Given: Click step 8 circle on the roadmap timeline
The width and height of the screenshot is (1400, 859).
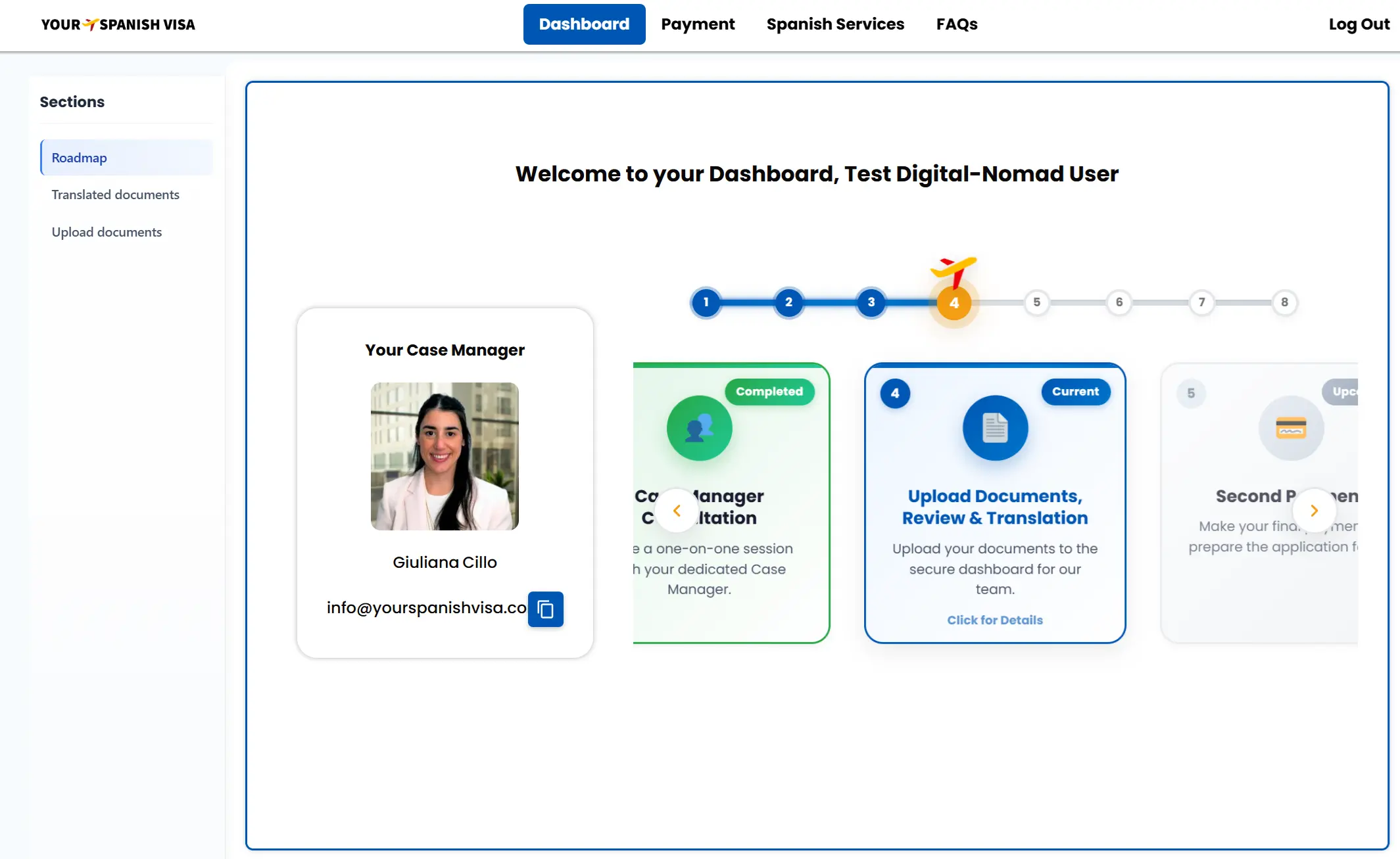Looking at the screenshot, I should point(1284,302).
